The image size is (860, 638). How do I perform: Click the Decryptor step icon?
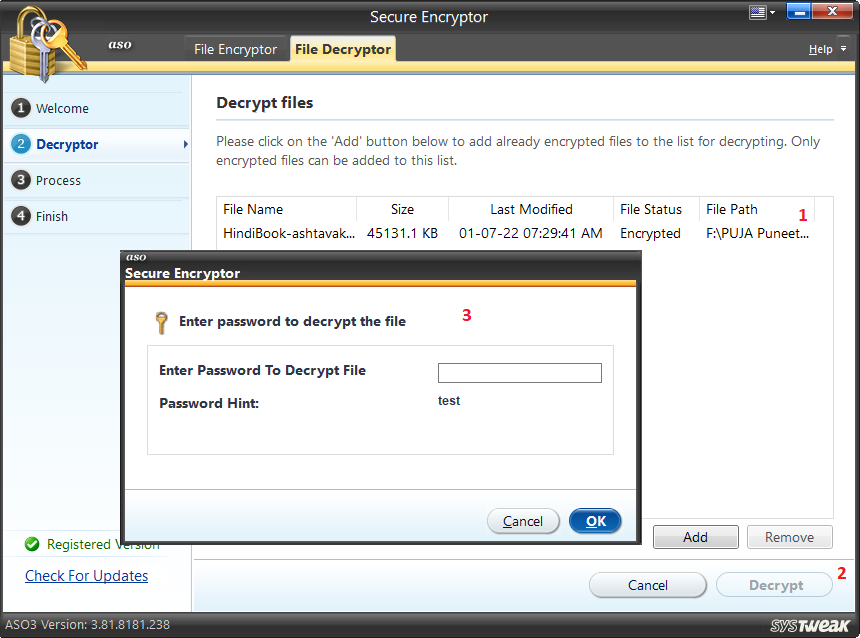pyautogui.click(x=23, y=143)
